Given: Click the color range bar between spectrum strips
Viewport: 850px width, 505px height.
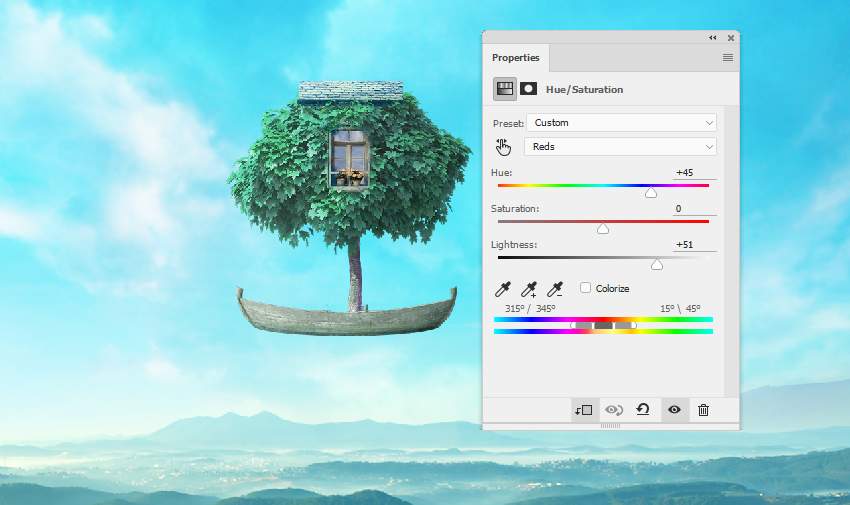Looking at the screenshot, I should click(603, 325).
